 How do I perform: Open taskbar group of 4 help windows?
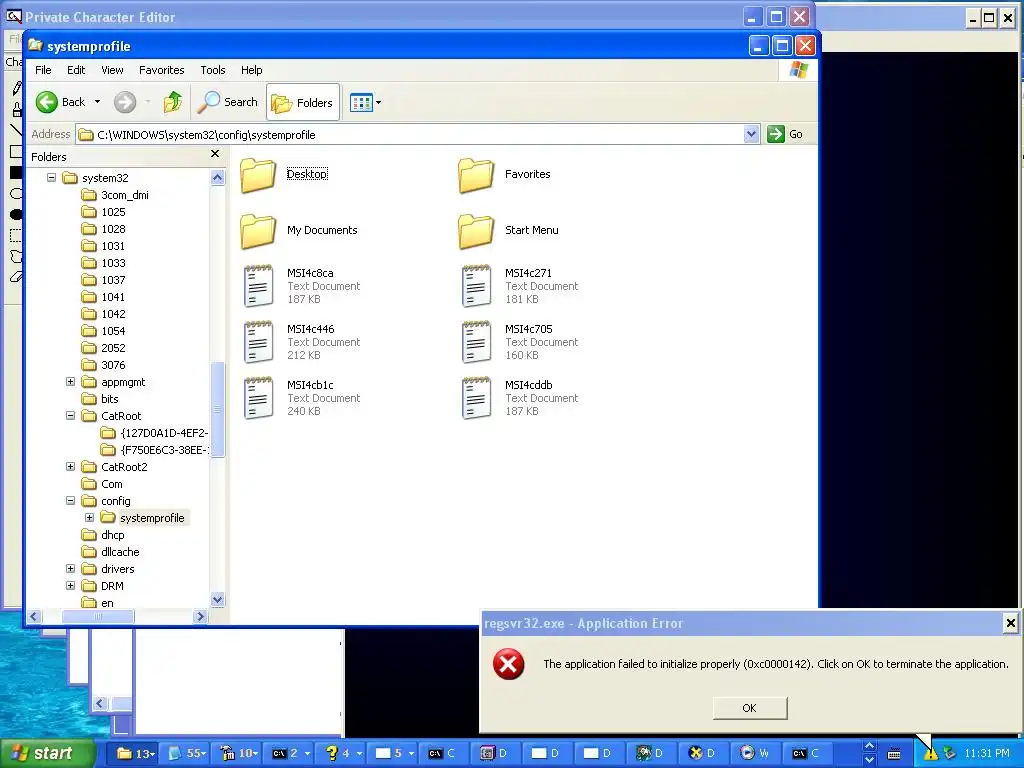click(x=342, y=753)
